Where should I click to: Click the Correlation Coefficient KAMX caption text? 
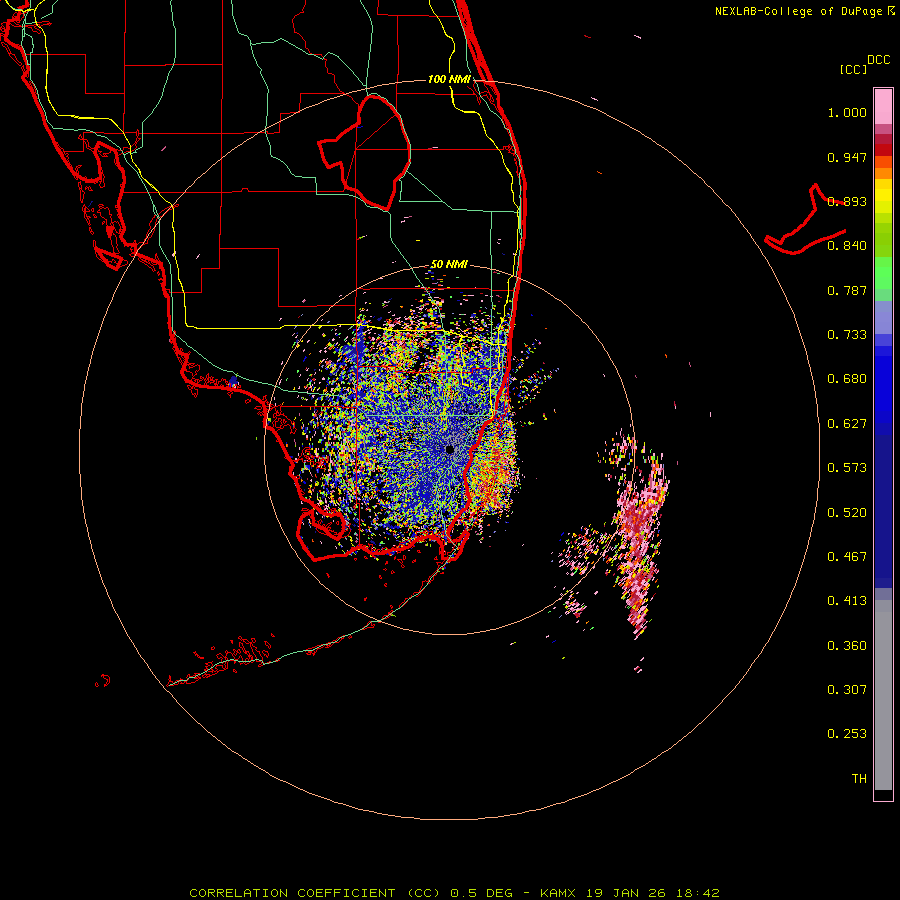coord(454,893)
